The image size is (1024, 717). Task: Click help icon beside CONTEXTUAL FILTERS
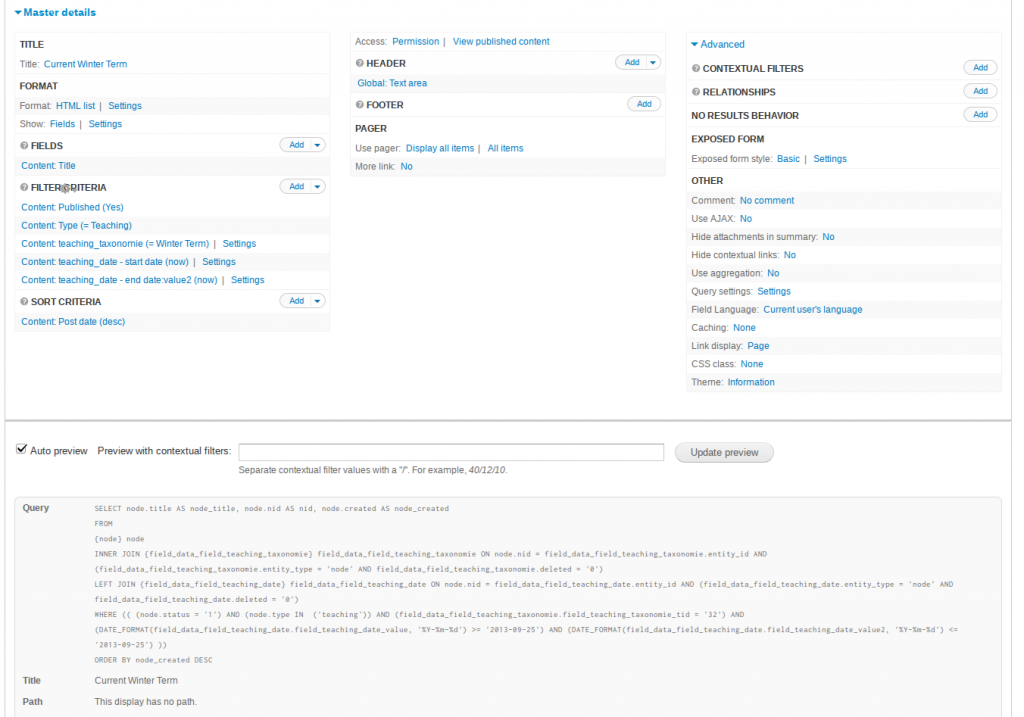(696, 69)
